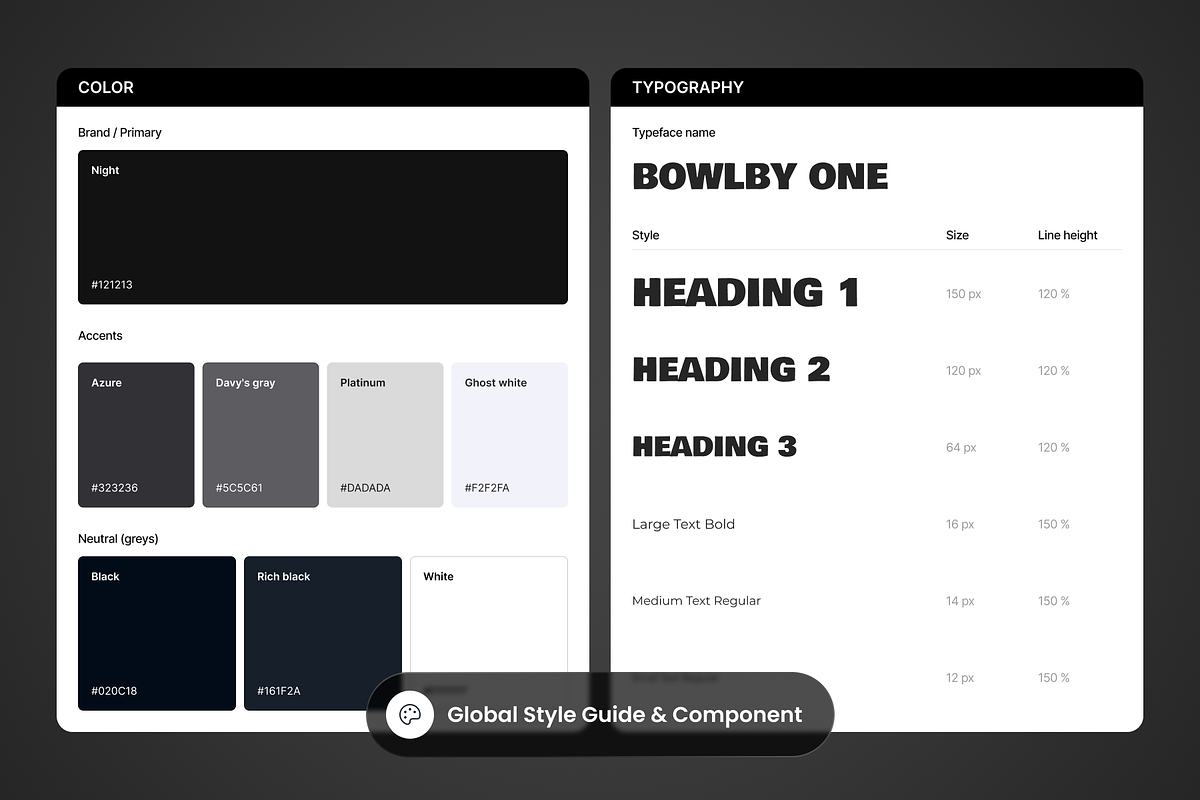Pick the Ghost white #F2F2FA swatch
This screenshot has width=1200, height=800.
click(510, 435)
